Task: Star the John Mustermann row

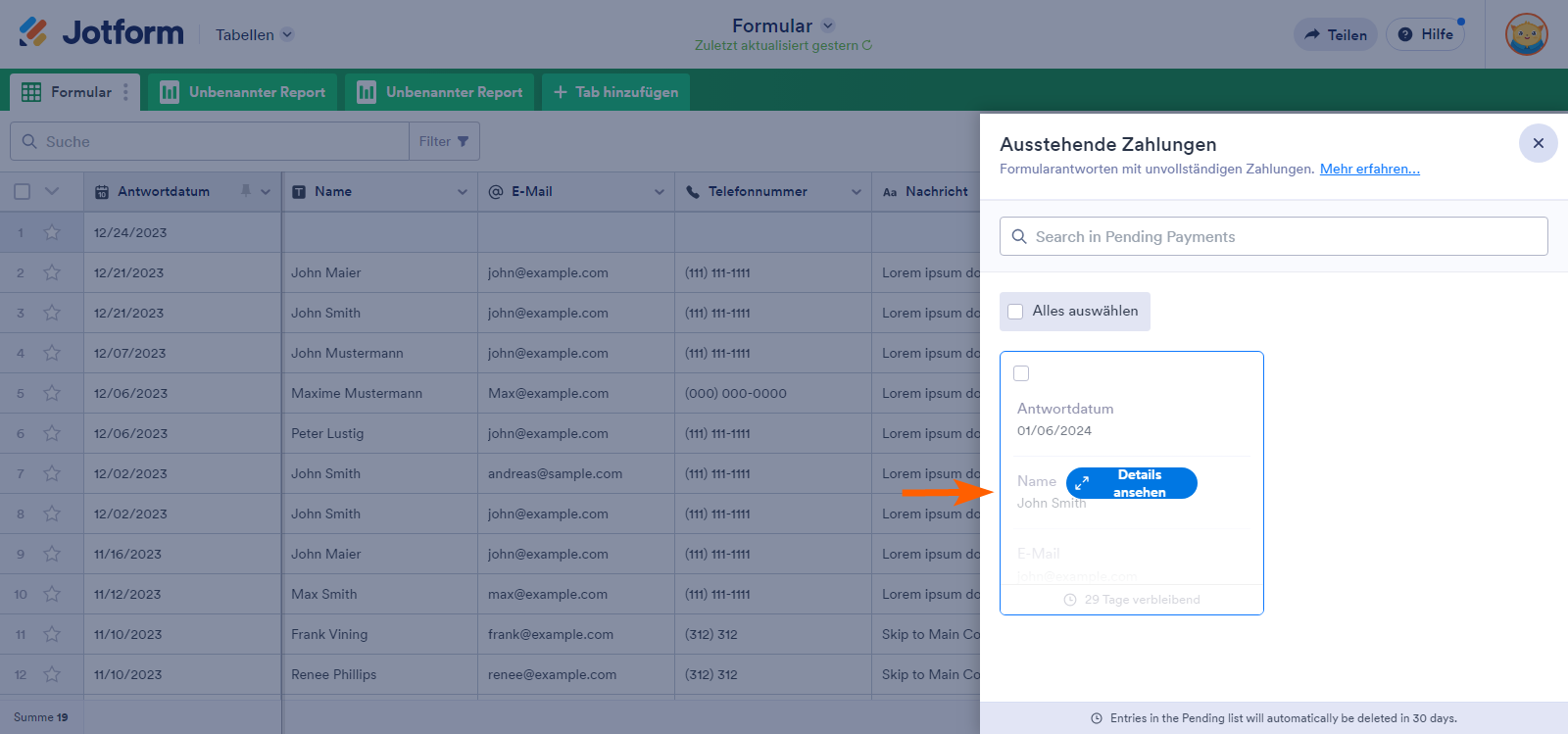Action: click(x=52, y=353)
